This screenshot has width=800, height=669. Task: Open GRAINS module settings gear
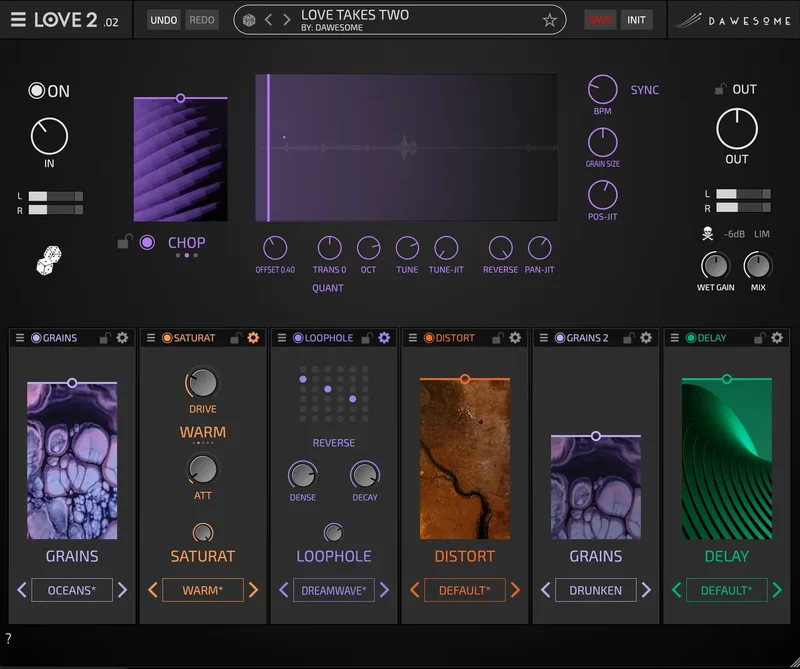[x=122, y=338]
